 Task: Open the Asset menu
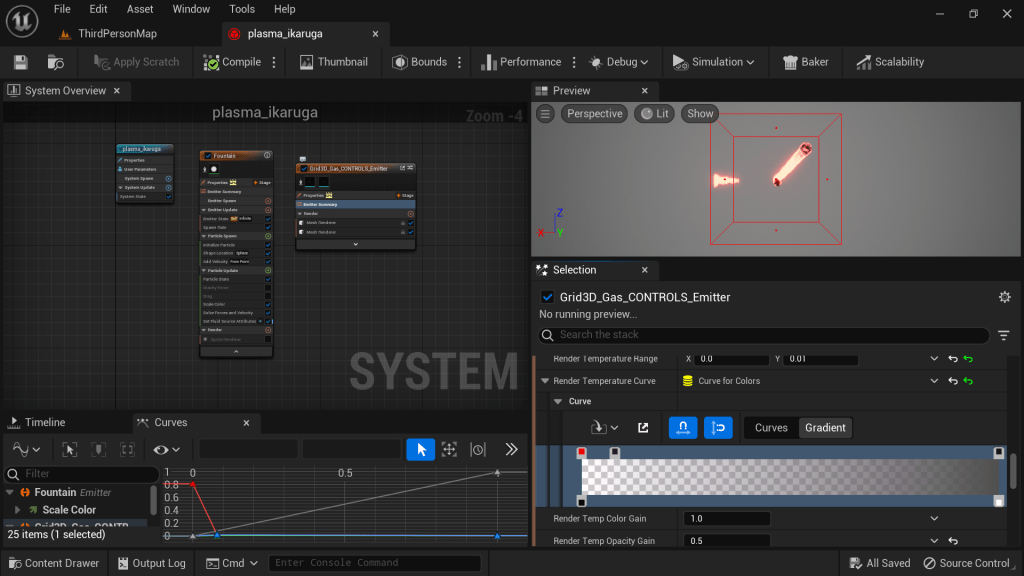point(140,9)
